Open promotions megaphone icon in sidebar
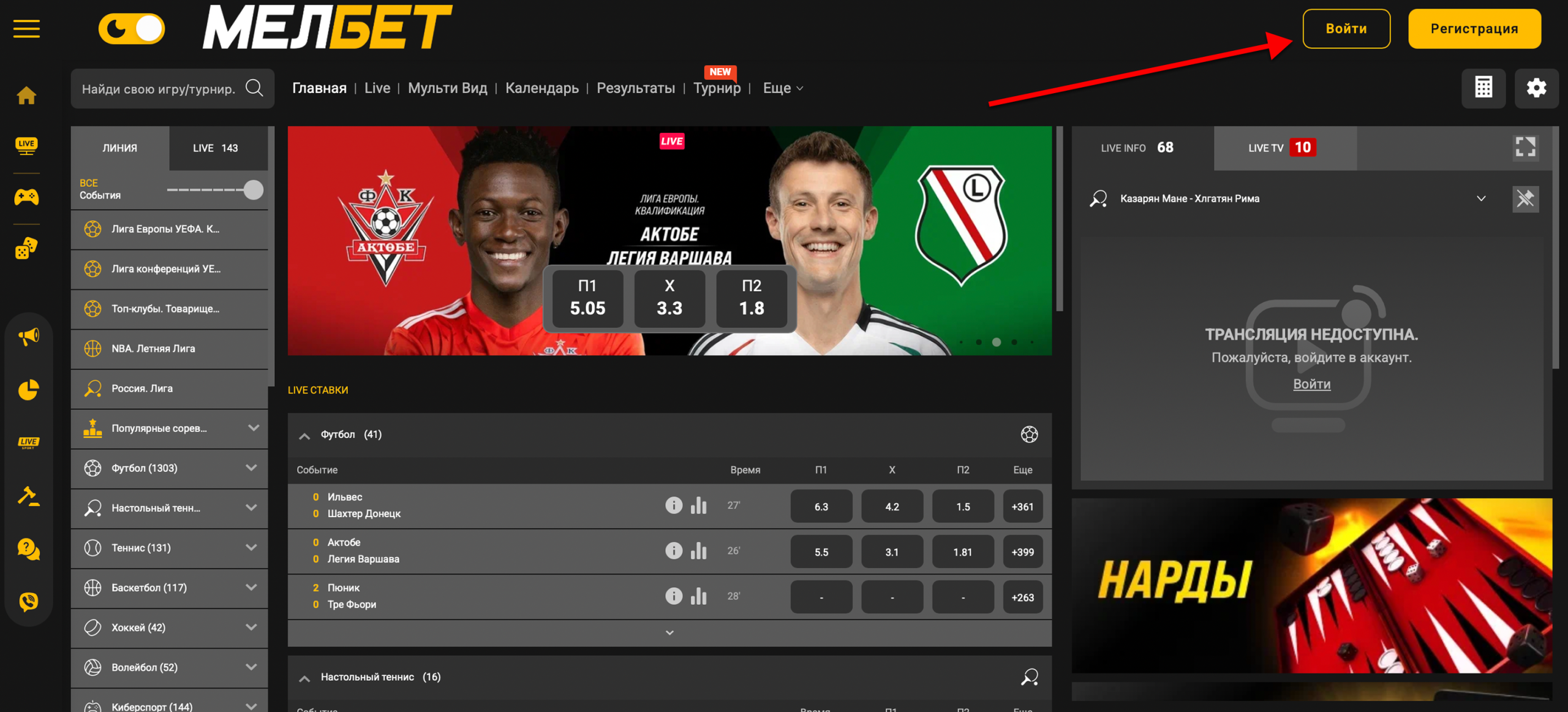Screen dimensions: 1568x712 pos(28,336)
